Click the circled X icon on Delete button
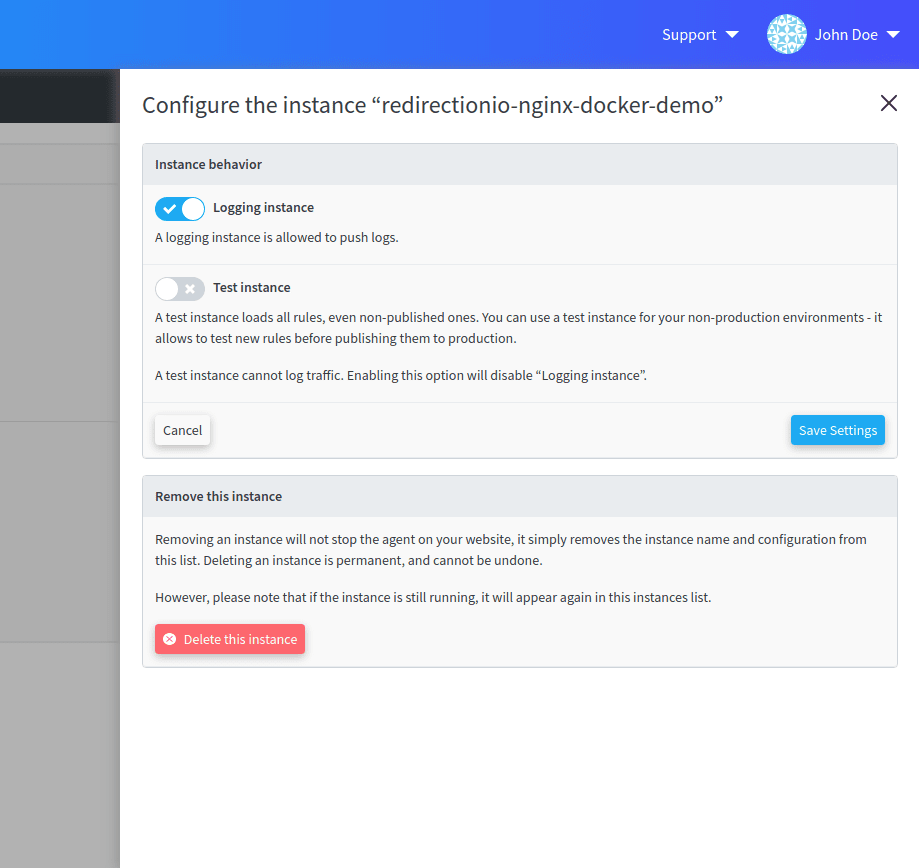Screen dimensions: 919x868 (170, 639)
